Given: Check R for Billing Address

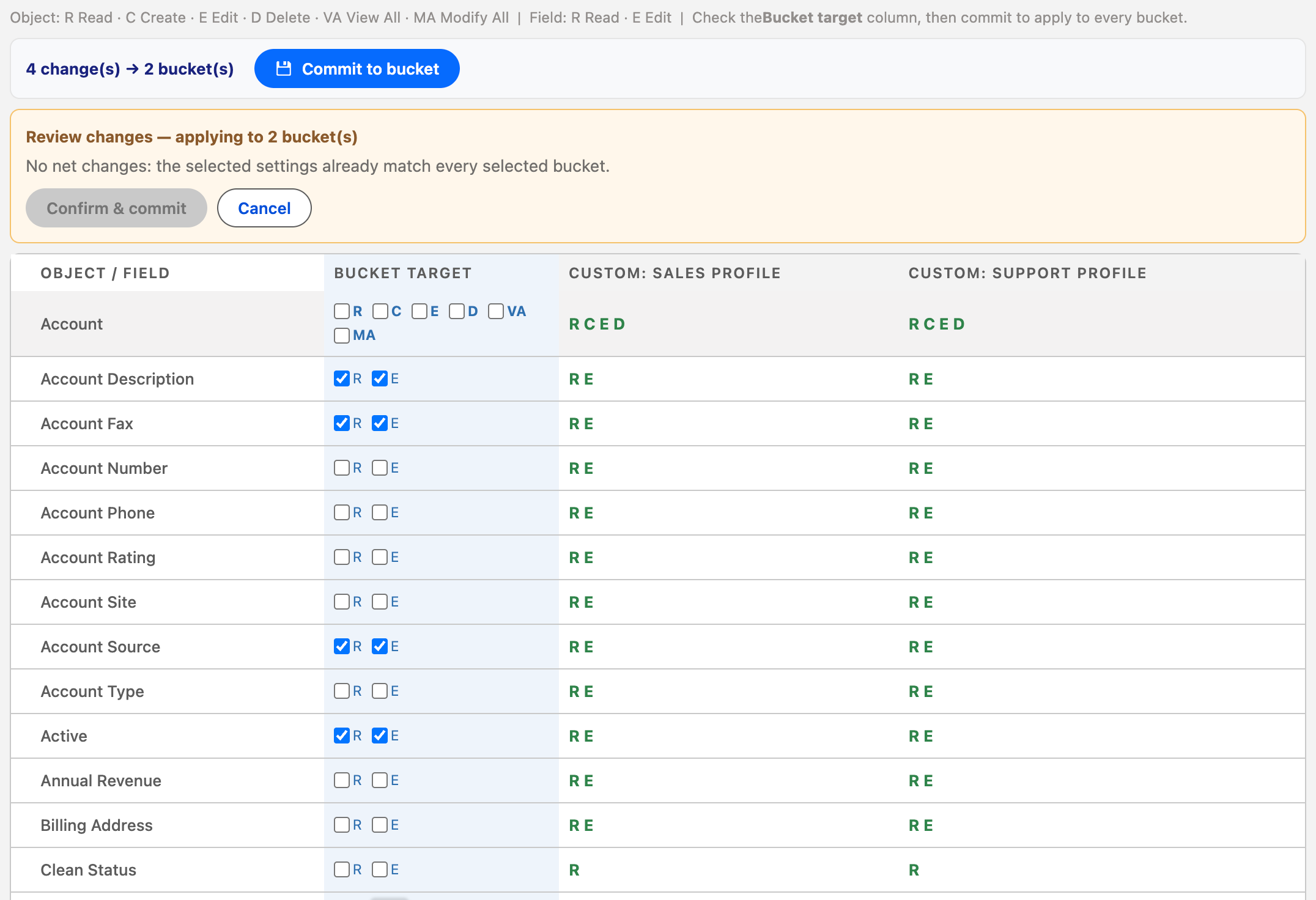Looking at the screenshot, I should [x=342, y=825].
